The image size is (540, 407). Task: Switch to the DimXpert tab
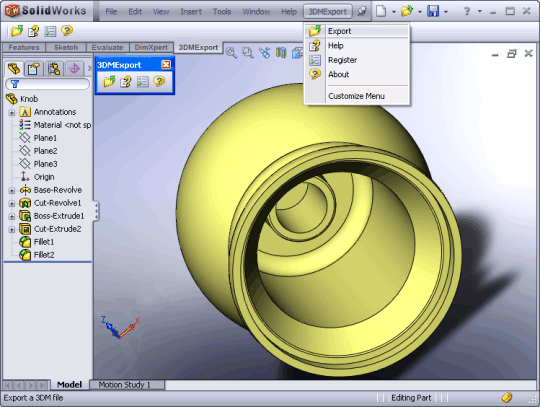(x=151, y=48)
